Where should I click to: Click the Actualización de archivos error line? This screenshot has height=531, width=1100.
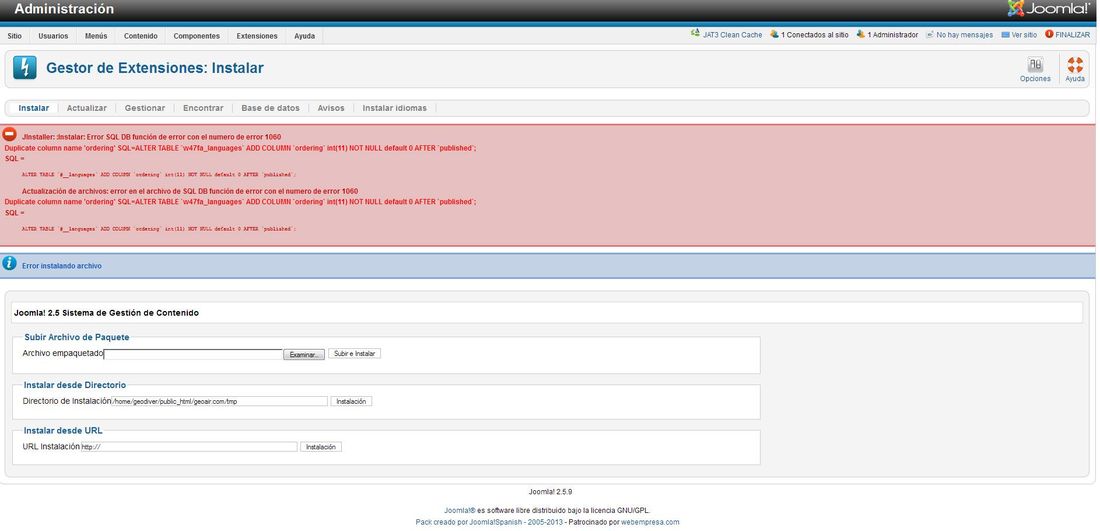pos(189,191)
